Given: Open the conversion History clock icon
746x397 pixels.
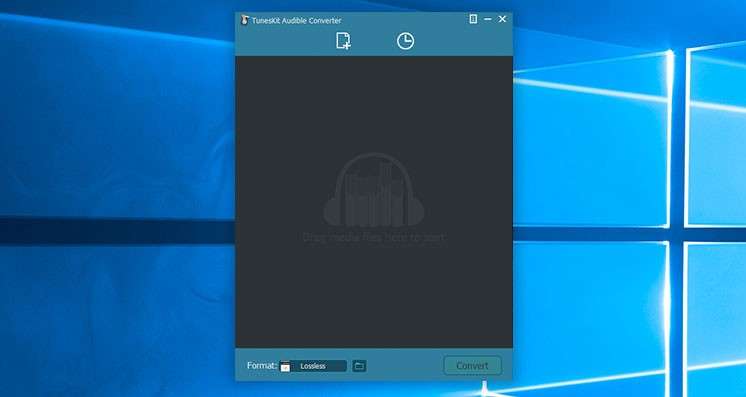Looking at the screenshot, I should (405, 41).
